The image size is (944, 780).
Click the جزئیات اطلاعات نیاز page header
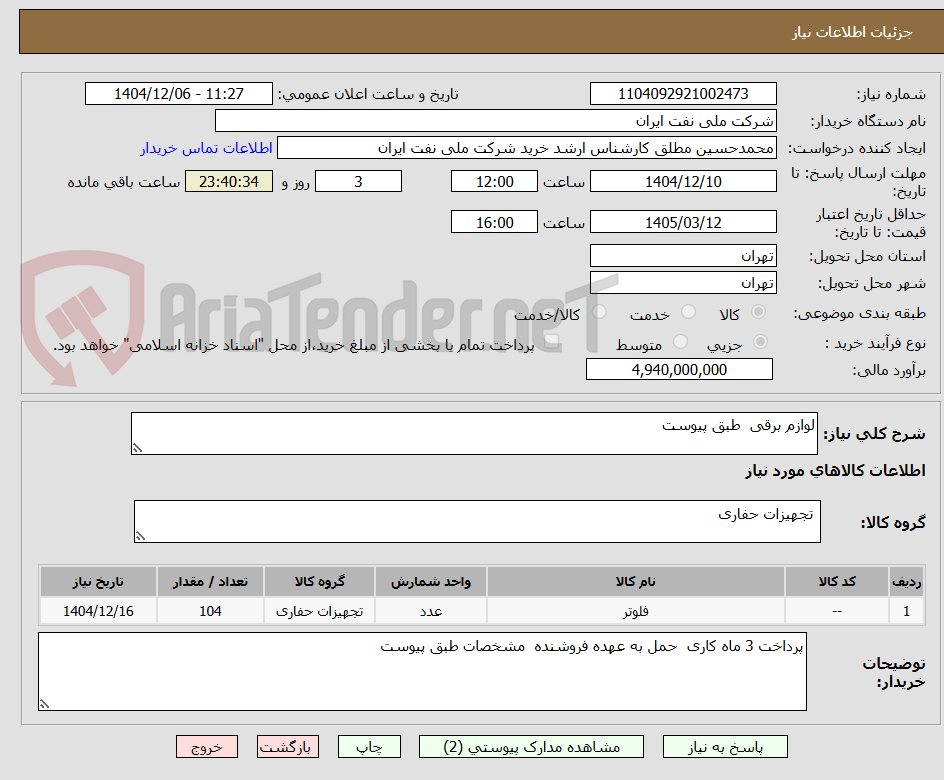[852, 32]
